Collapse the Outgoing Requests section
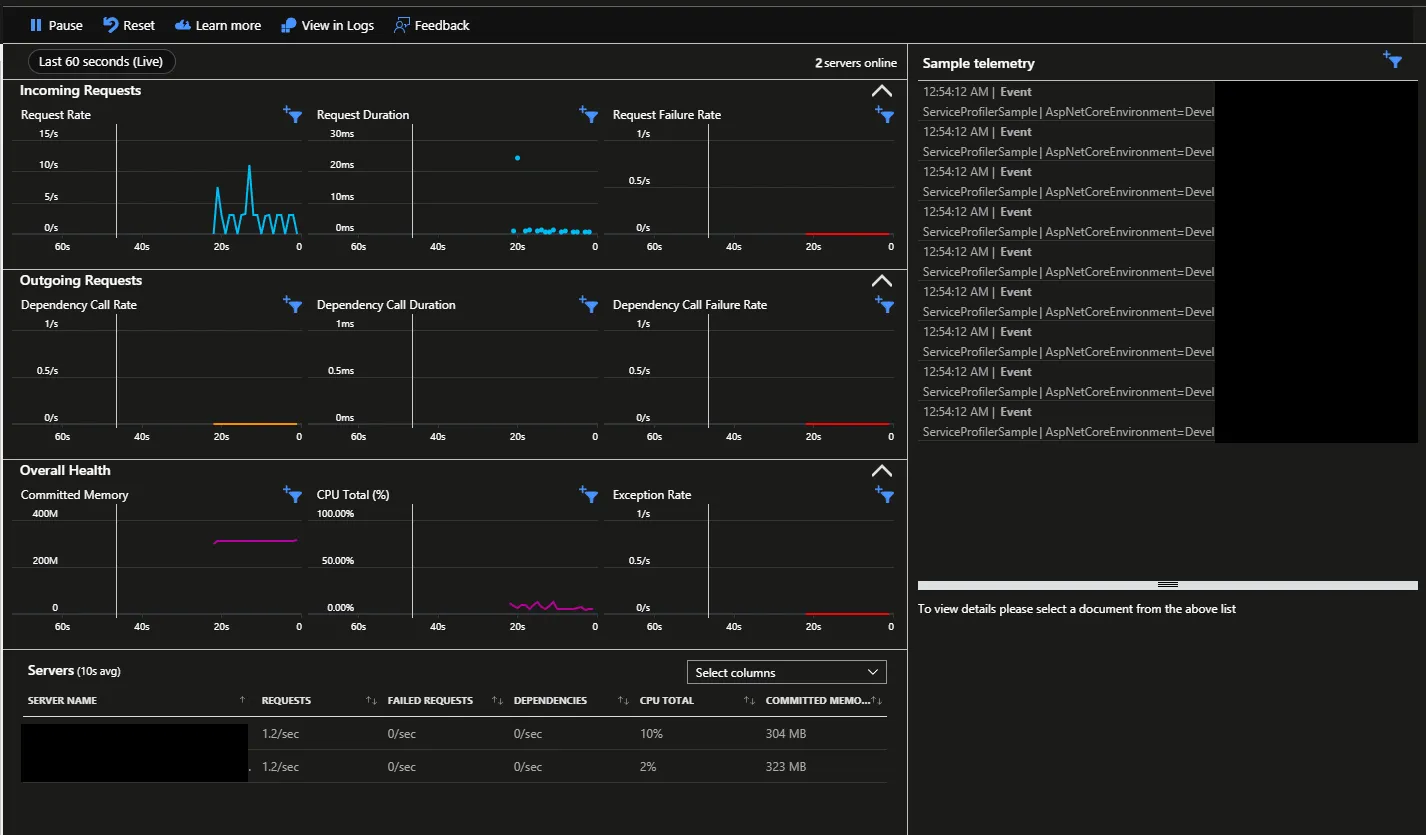Screen dimensions: 1426x835 (x=881, y=281)
